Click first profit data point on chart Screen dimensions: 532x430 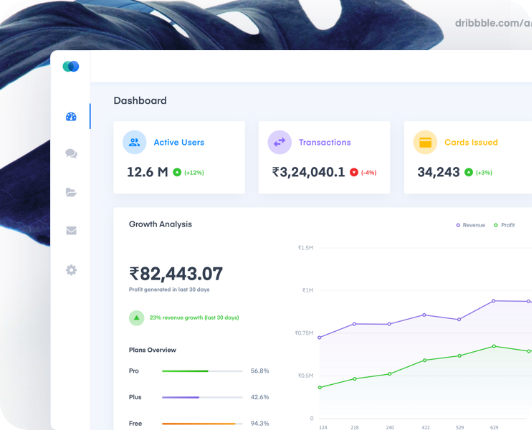320,387
